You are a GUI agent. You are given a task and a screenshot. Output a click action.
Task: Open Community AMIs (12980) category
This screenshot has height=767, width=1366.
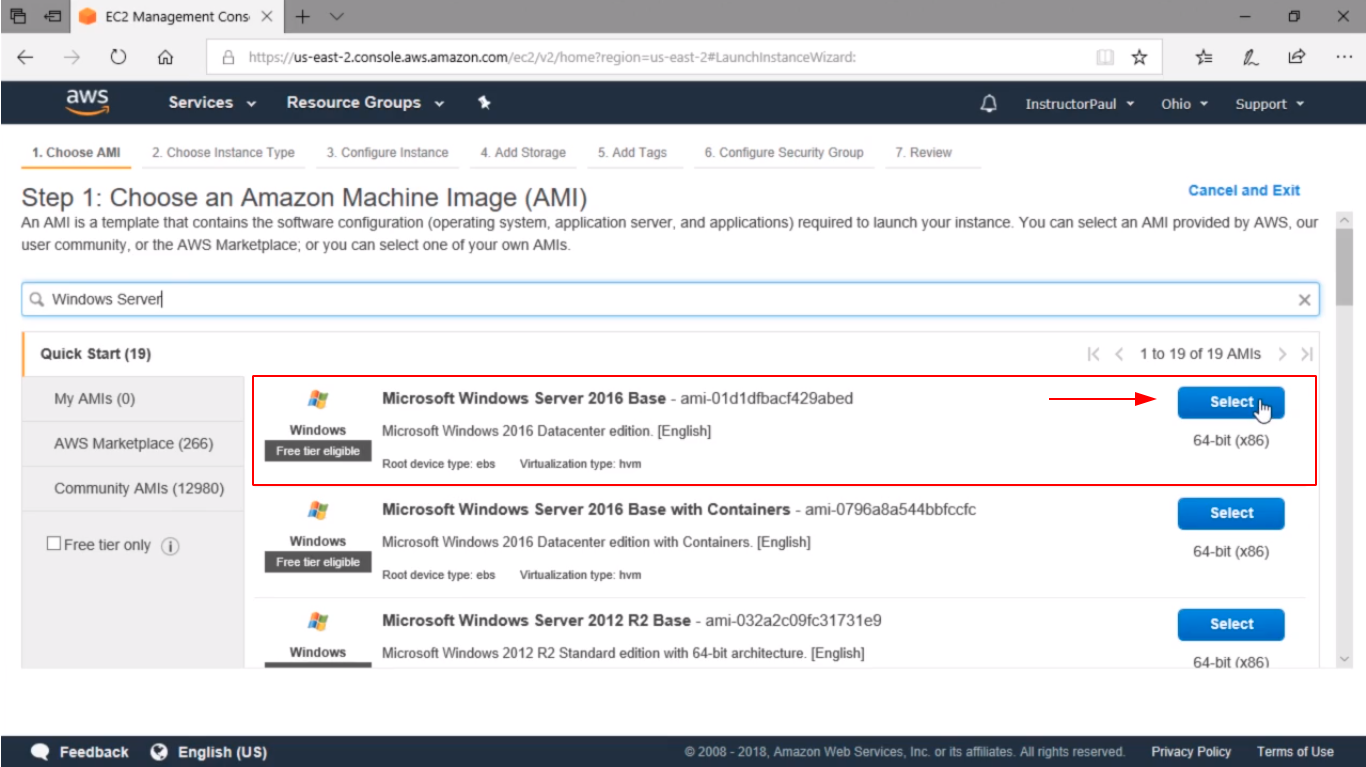[x=133, y=489]
